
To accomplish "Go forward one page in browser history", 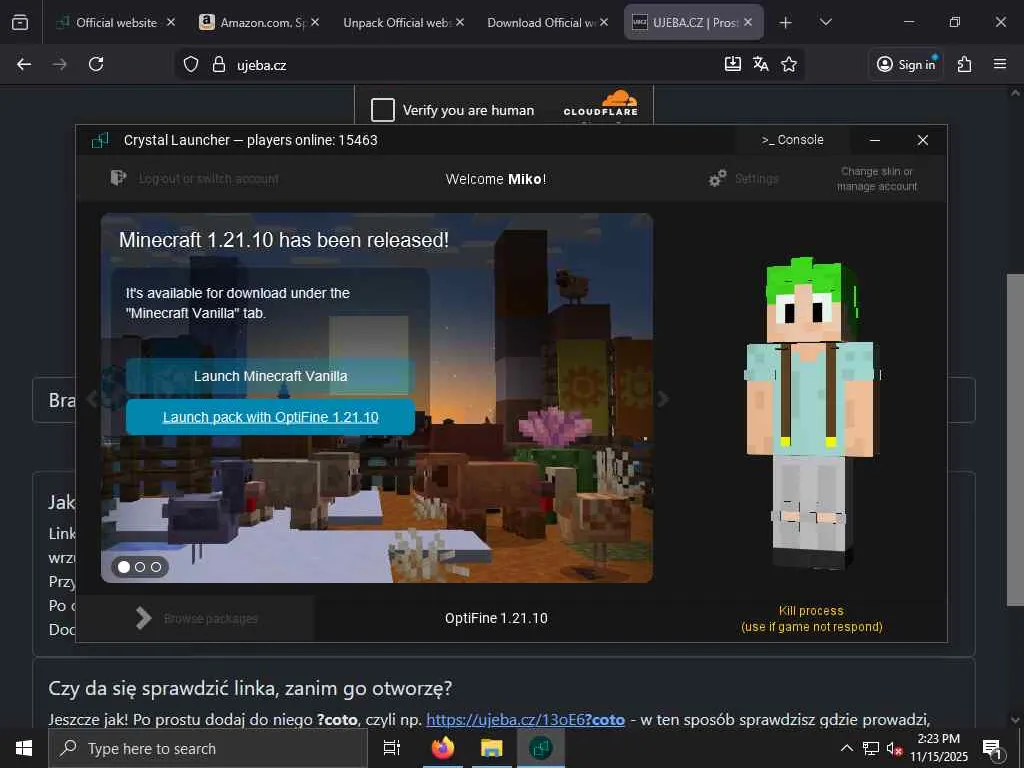I will (60, 64).
